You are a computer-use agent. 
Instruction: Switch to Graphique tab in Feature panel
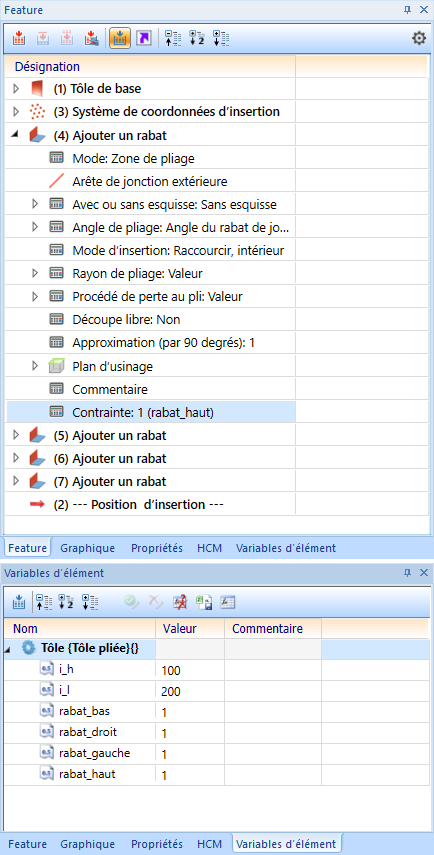click(x=88, y=548)
